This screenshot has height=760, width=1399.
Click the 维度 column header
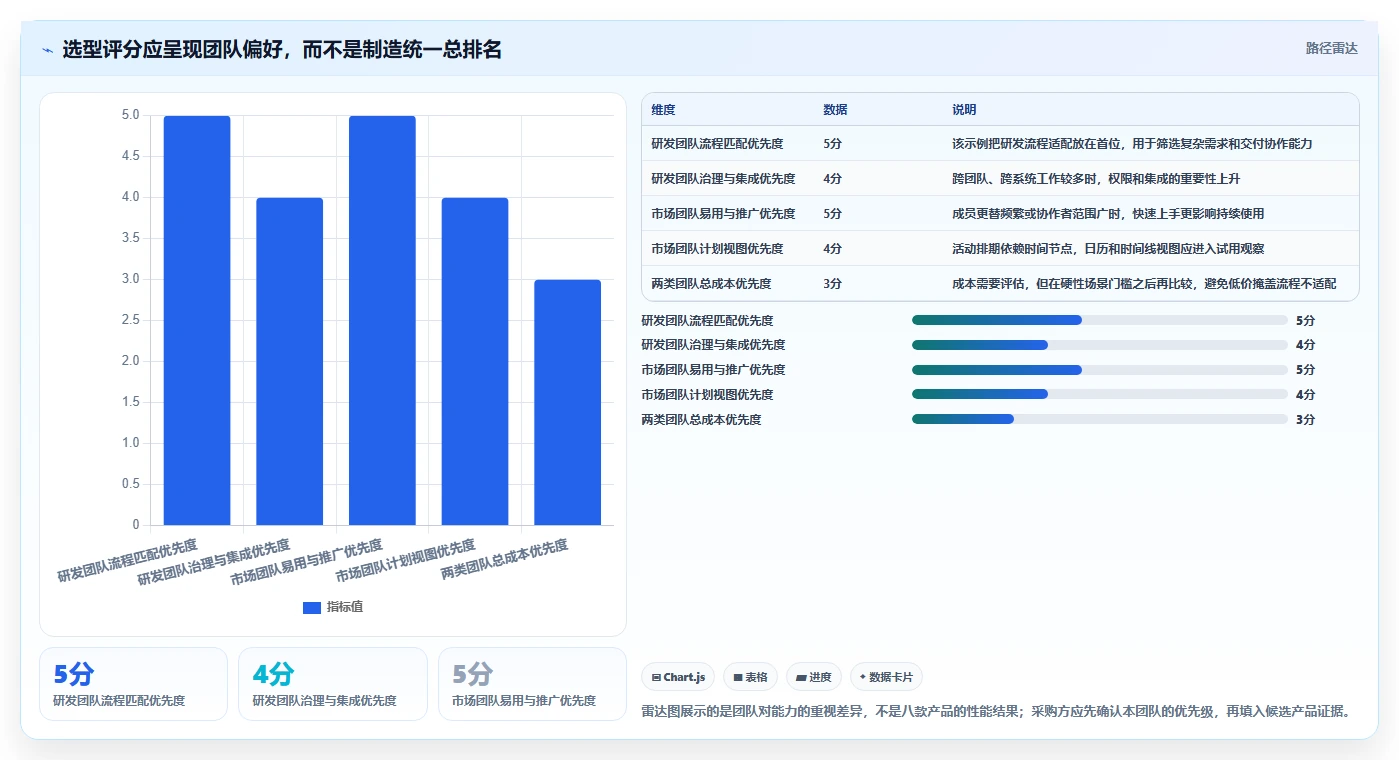[663, 110]
